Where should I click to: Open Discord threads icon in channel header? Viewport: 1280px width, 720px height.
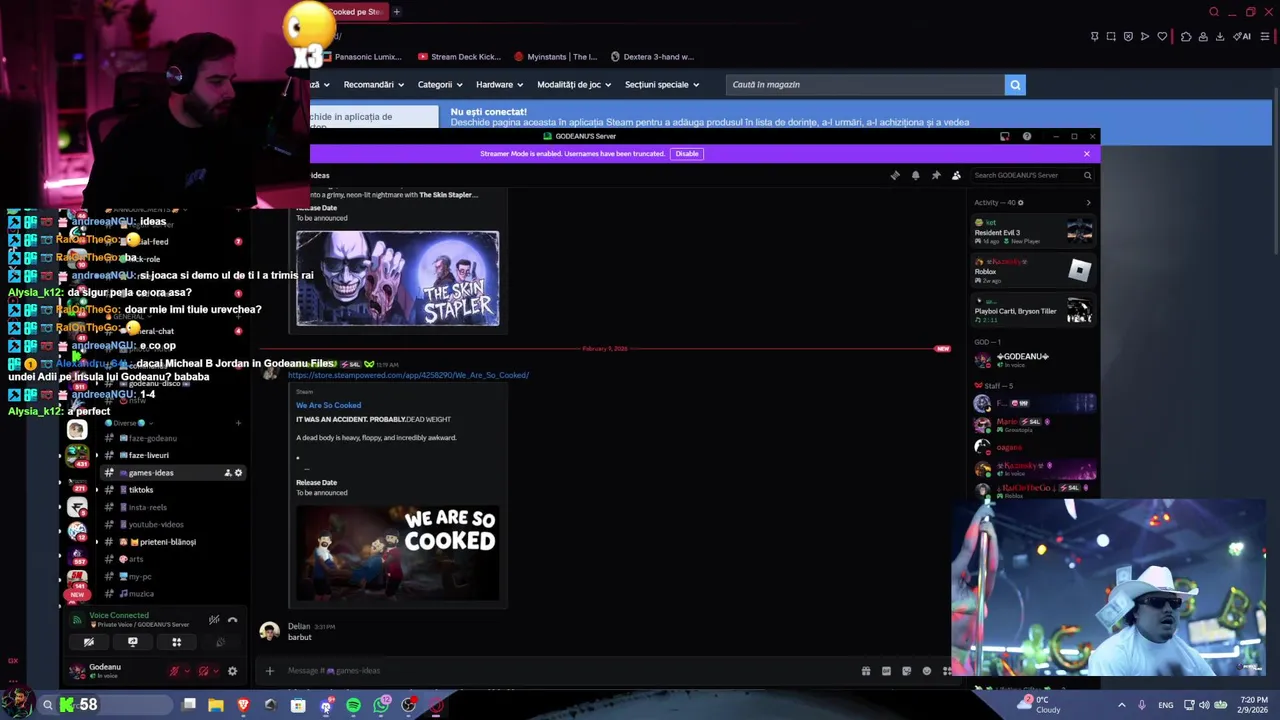click(895, 175)
